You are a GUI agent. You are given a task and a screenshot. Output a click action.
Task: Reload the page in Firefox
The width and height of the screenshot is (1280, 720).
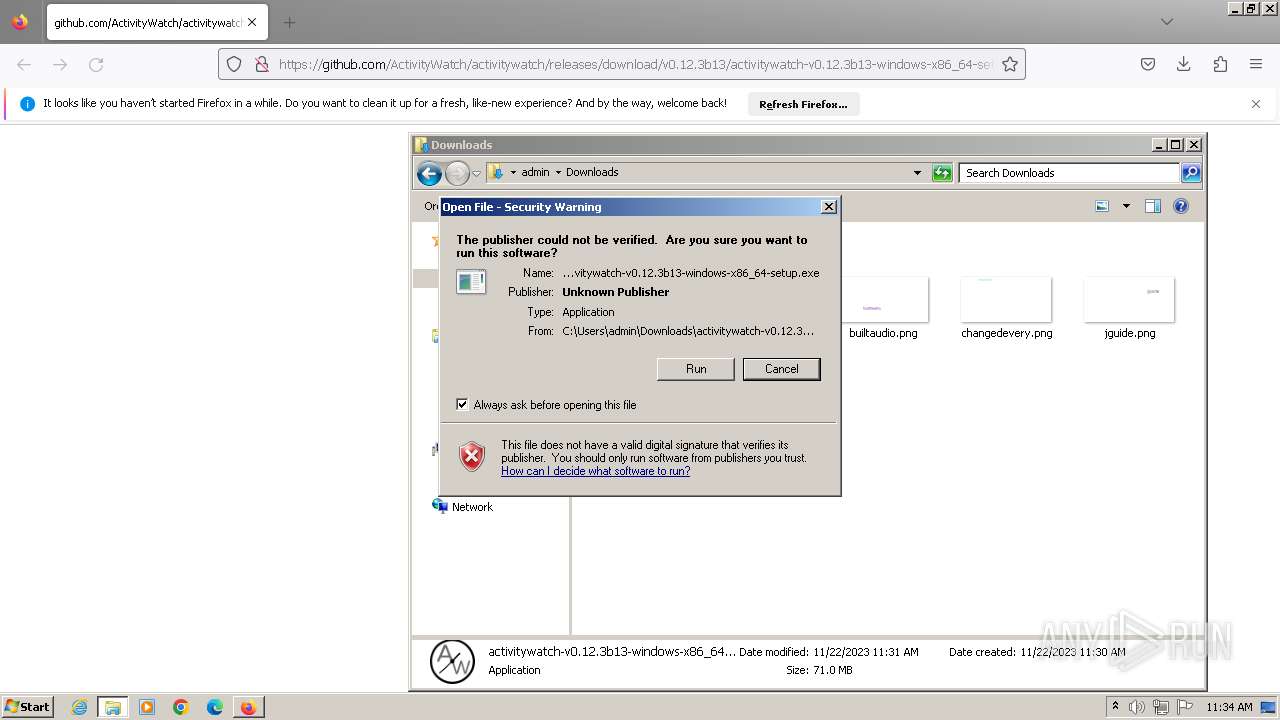96,64
